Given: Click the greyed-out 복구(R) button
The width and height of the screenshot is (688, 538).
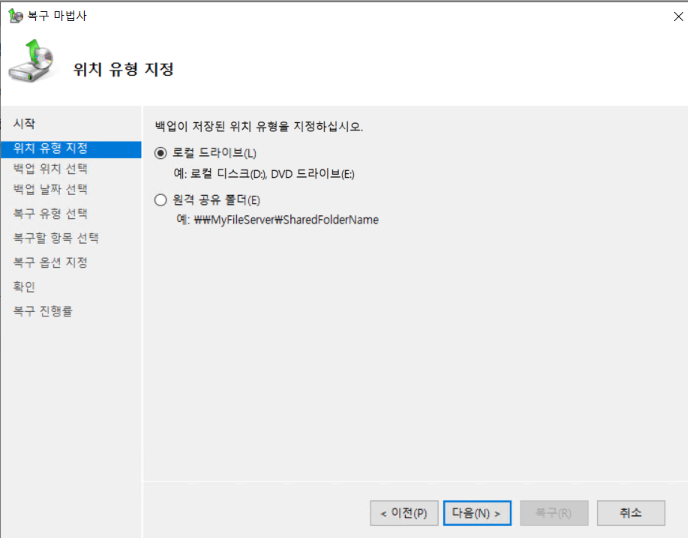Looking at the screenshot, I should point(553,513).
